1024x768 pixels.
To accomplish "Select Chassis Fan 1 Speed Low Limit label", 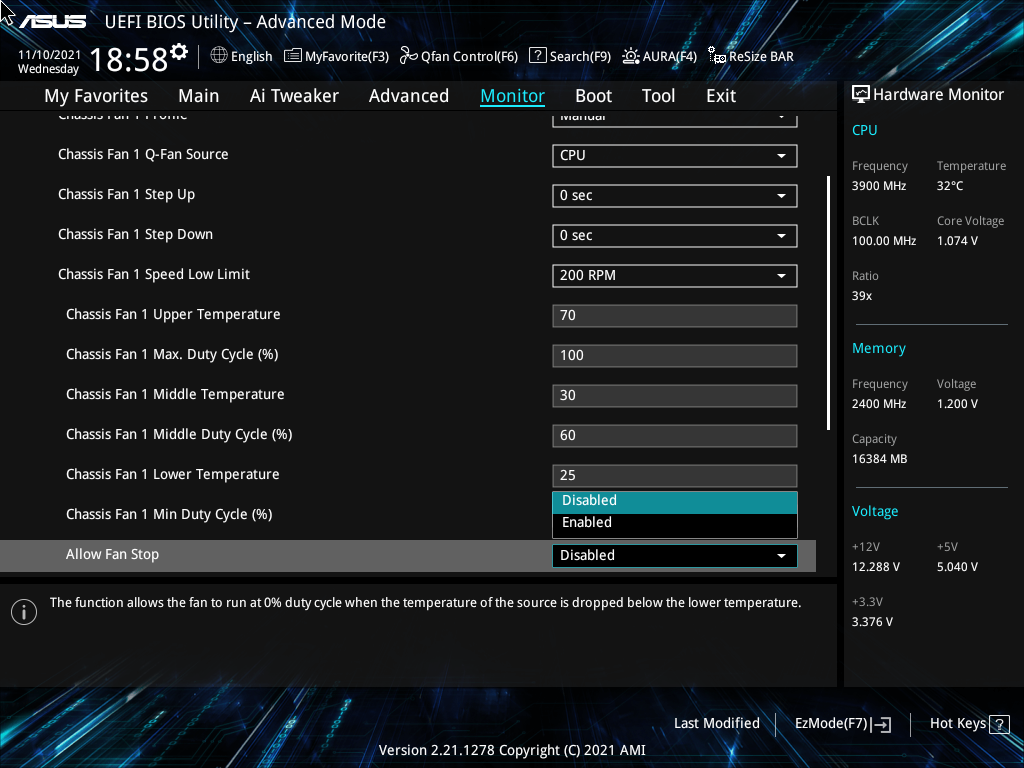I will pos(154,274).
